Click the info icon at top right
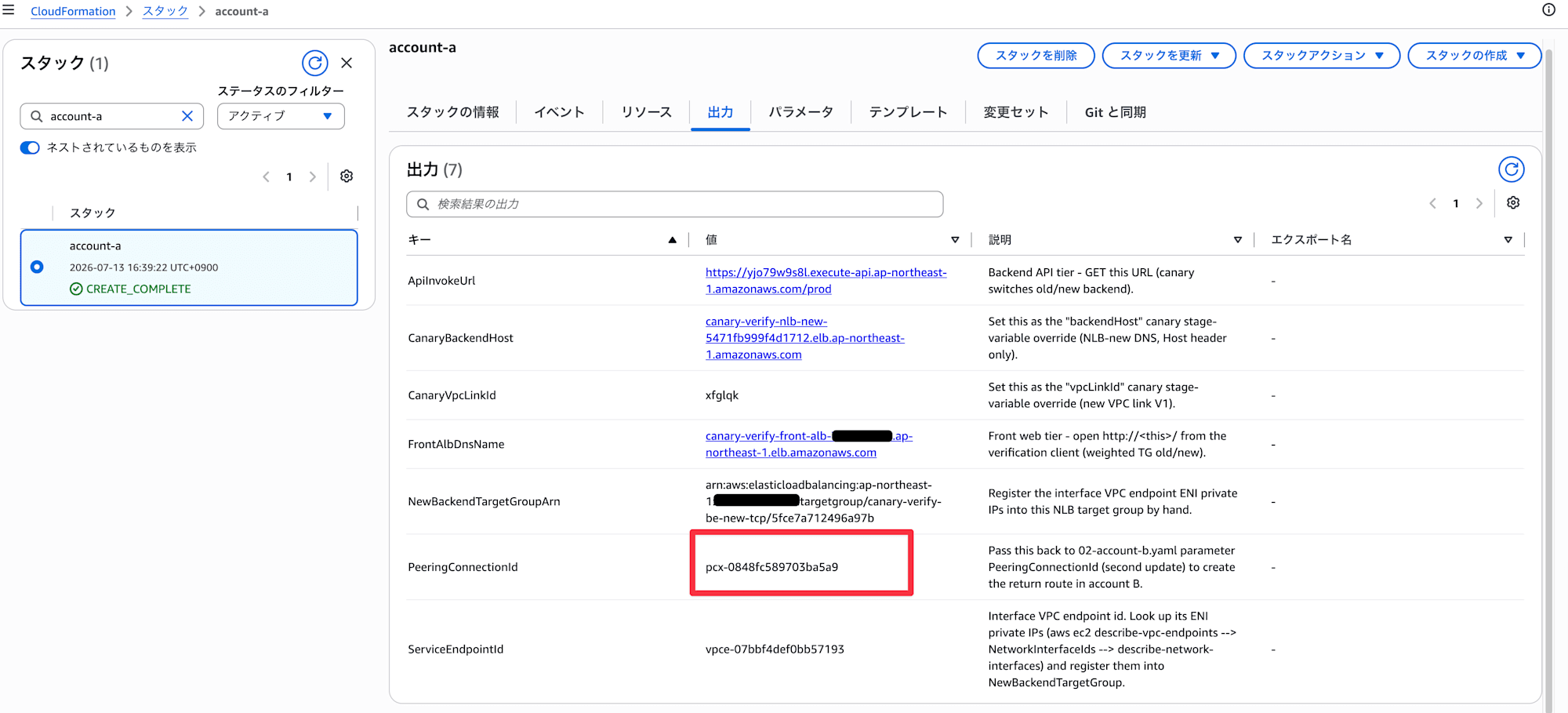 point(1548,10)
